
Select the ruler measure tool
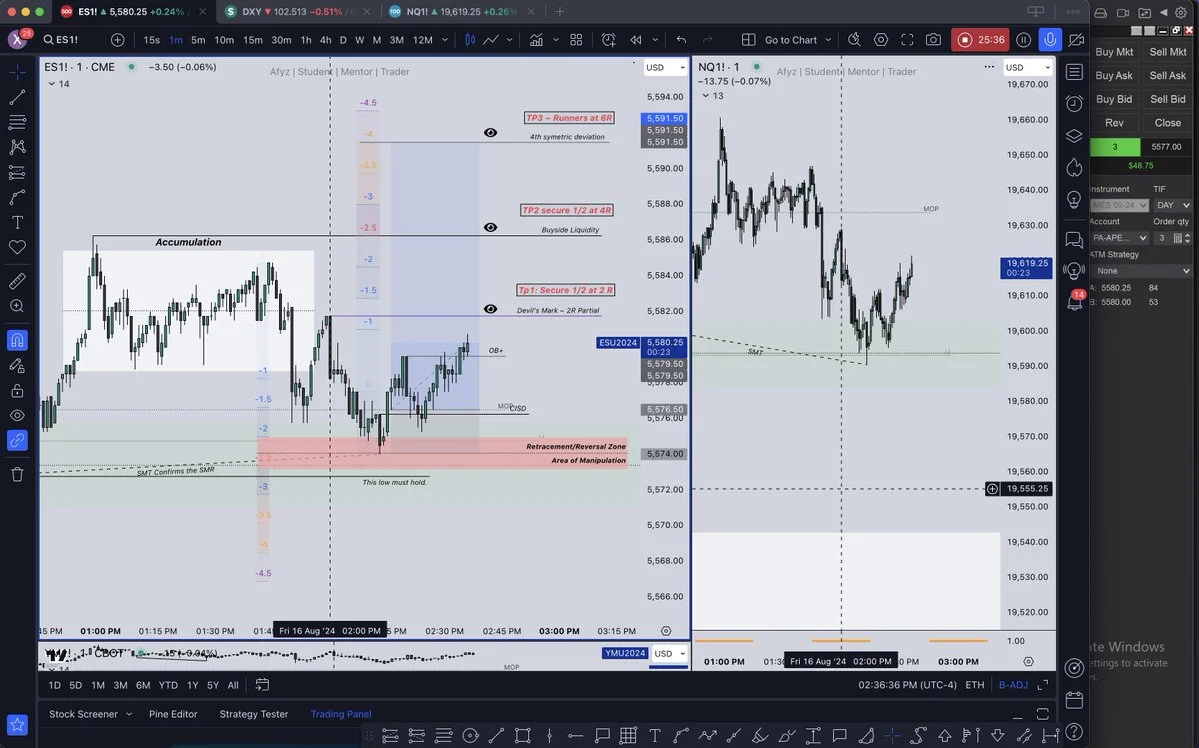pyautogui.click(x=17, y=281)
